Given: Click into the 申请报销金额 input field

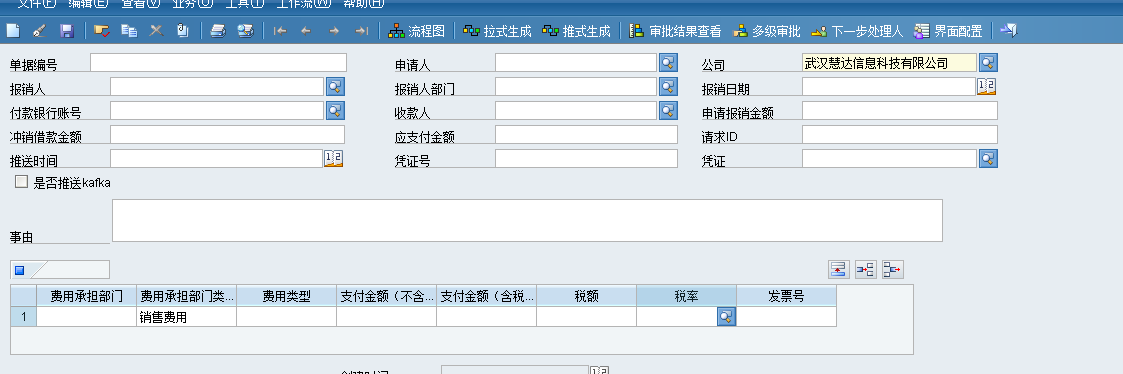Looking at the screenshot, I should (900, 110).
